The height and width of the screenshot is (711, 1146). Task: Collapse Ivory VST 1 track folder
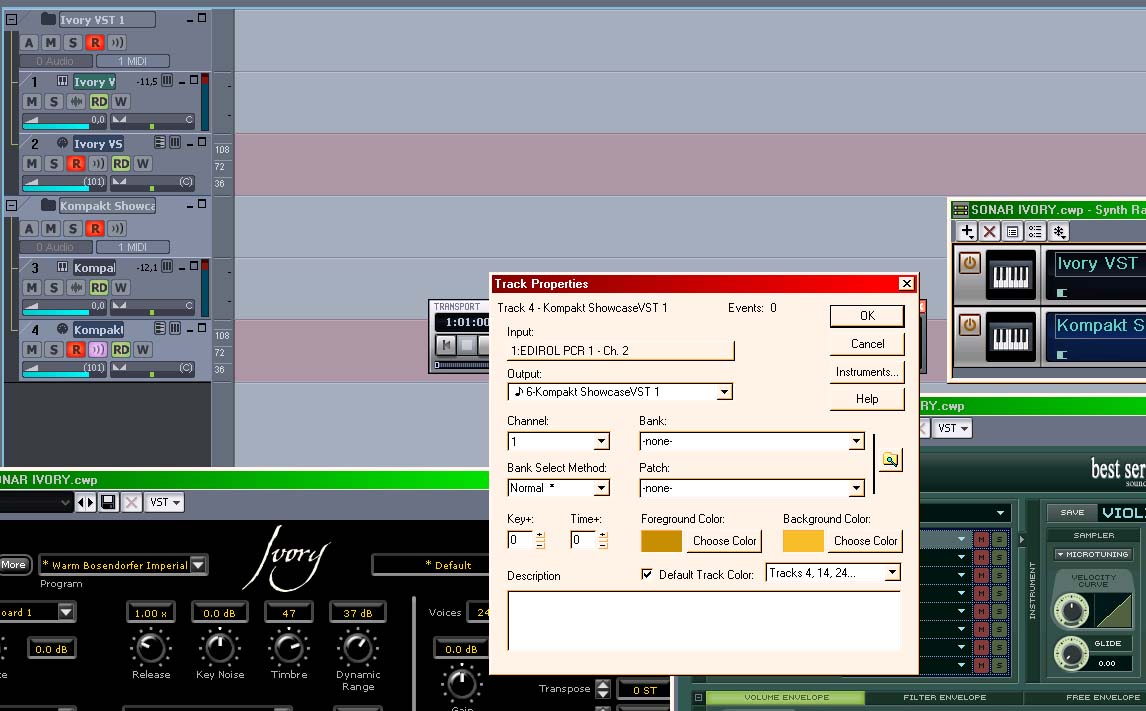pyautogui.click(x=12, y=19)
